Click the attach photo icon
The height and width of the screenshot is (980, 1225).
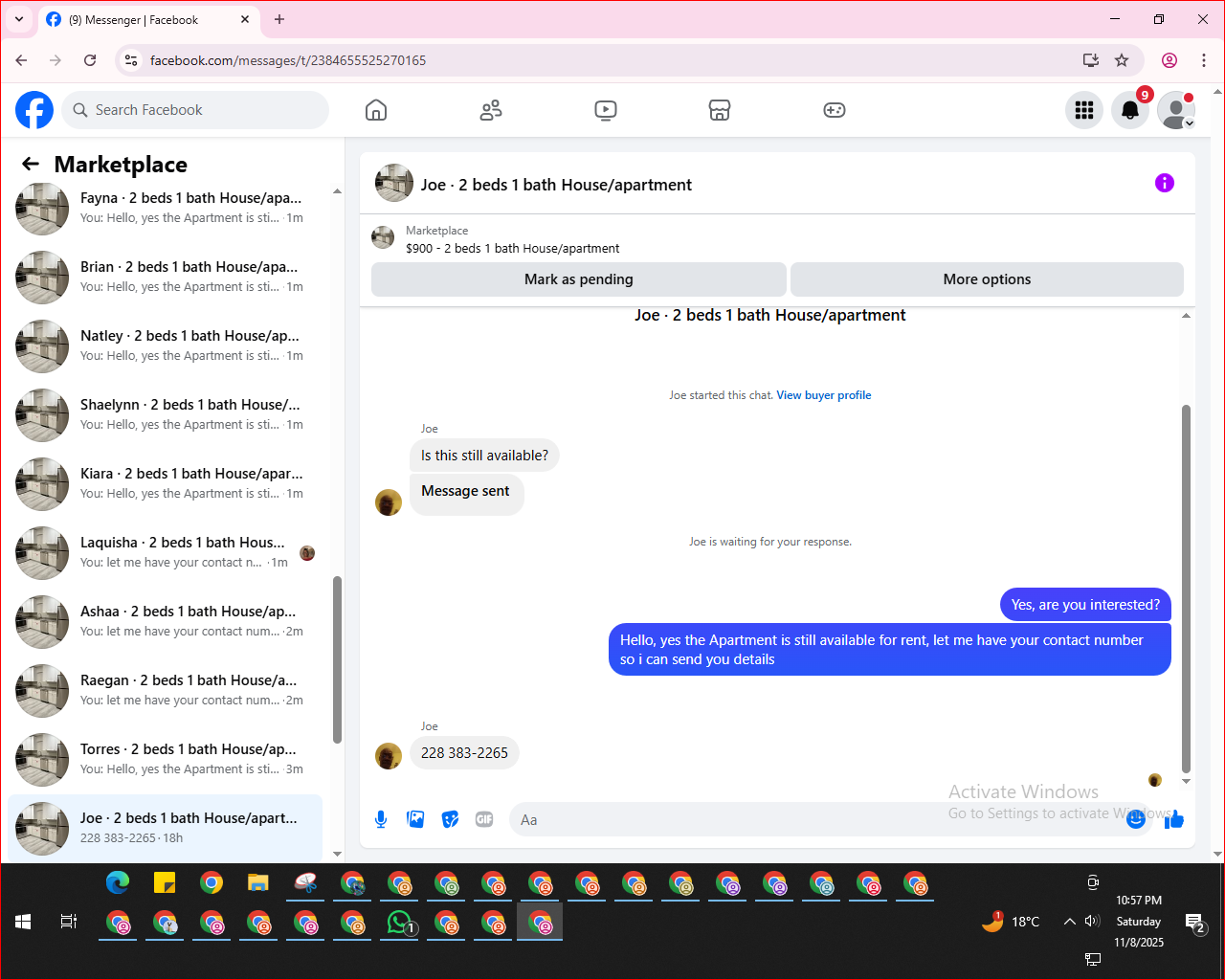(x=415, y=819)
